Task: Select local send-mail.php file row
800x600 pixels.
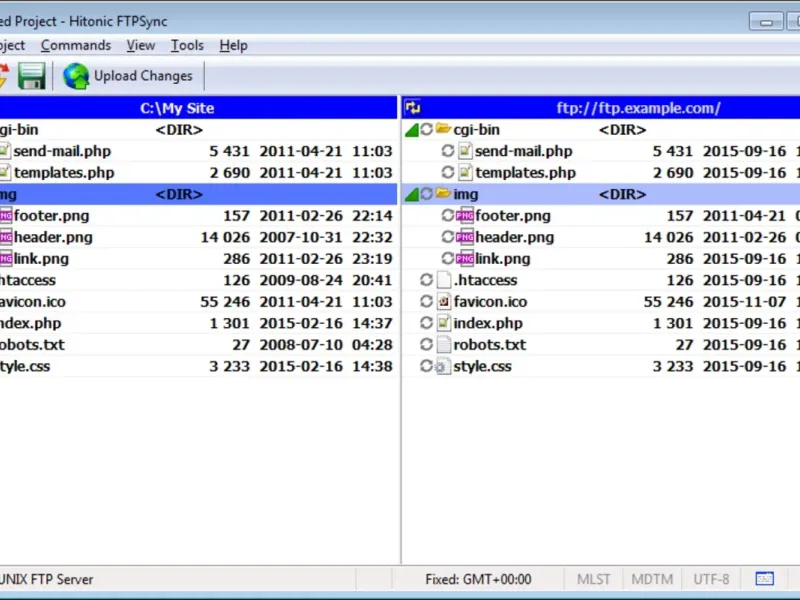Action: tap(198, 151)
